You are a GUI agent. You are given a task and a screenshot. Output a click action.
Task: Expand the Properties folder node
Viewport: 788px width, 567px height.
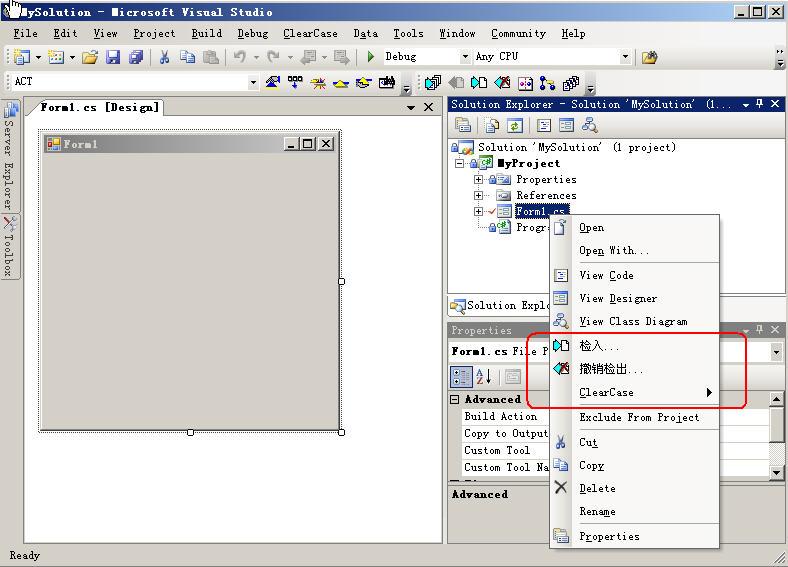[x=478, y=179]
